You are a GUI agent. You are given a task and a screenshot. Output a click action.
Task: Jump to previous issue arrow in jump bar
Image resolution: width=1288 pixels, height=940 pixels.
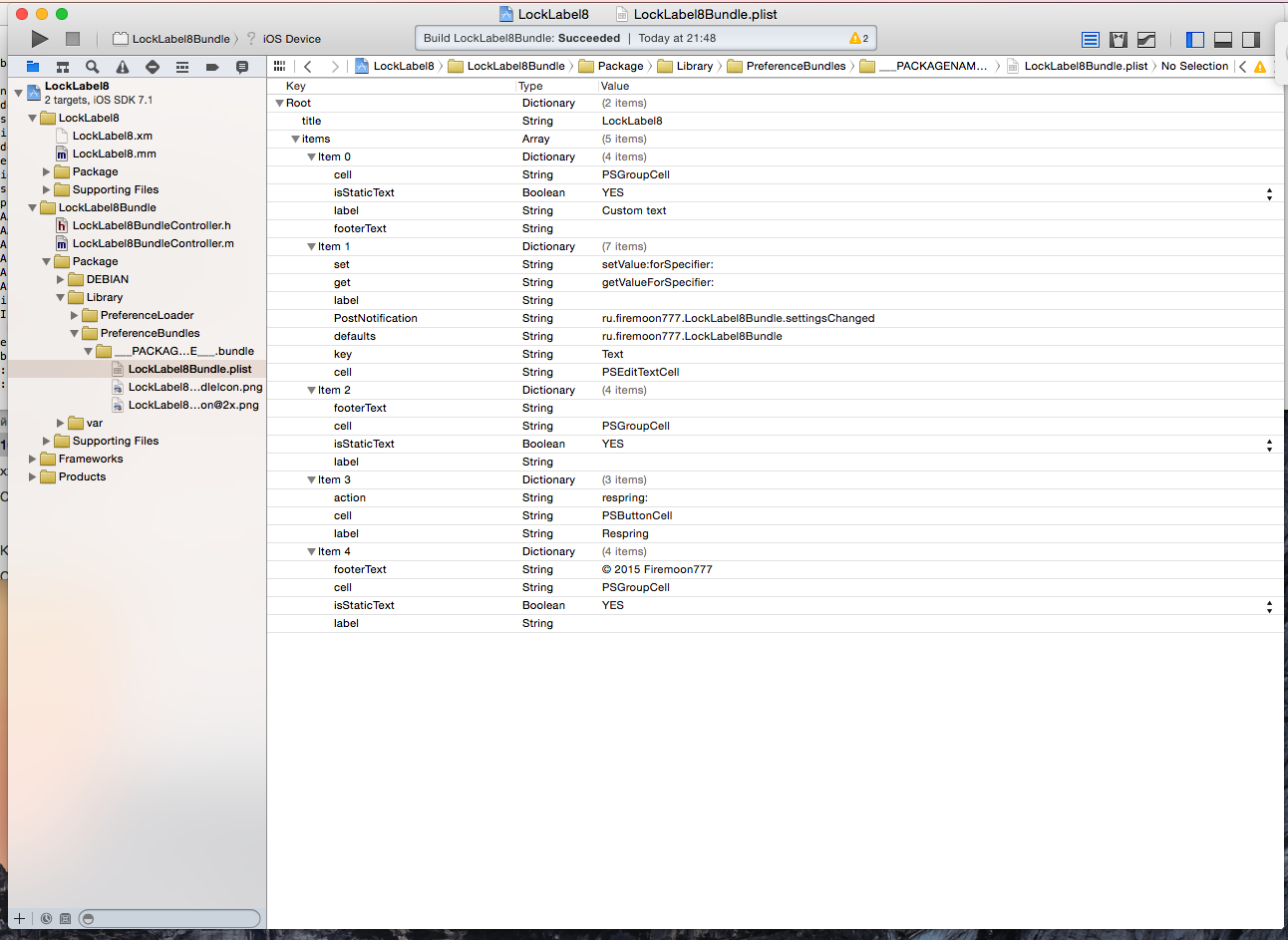point(1243,67)
